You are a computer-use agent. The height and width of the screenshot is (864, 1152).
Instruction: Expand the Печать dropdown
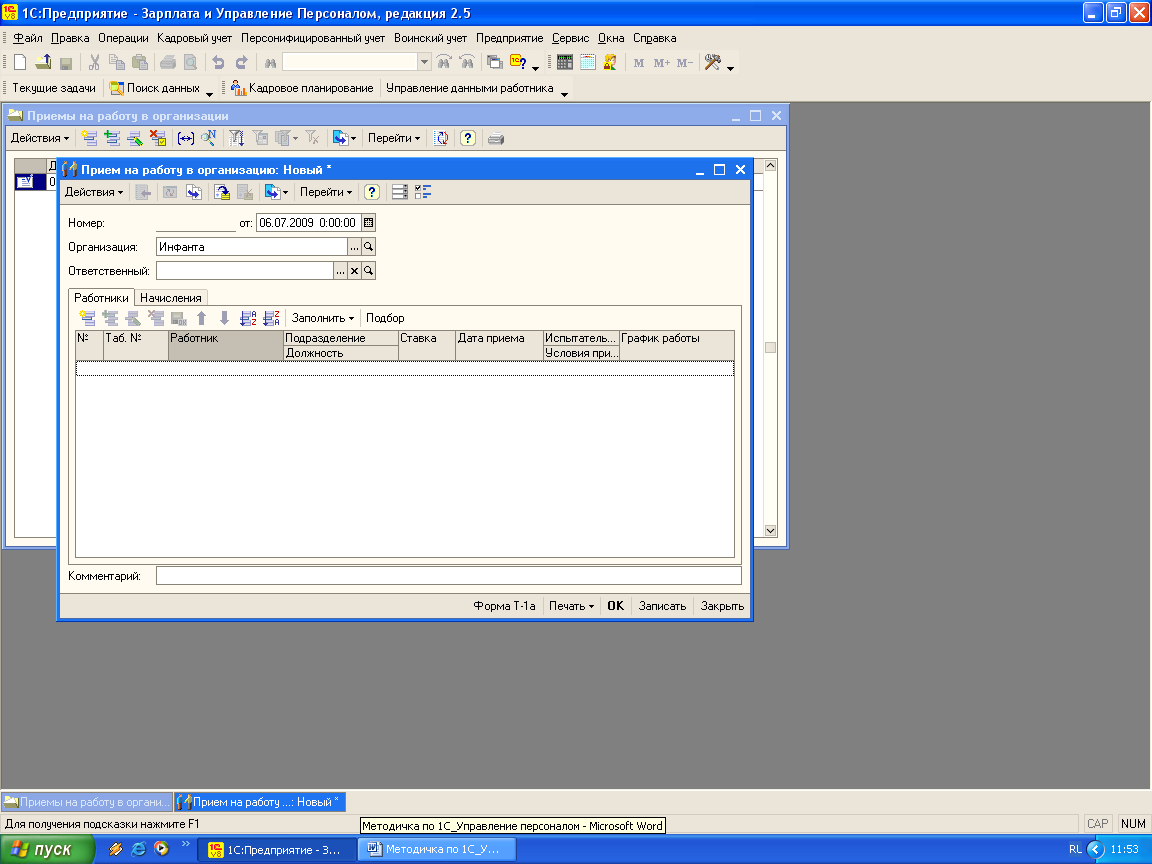click(x=572, y=606)
